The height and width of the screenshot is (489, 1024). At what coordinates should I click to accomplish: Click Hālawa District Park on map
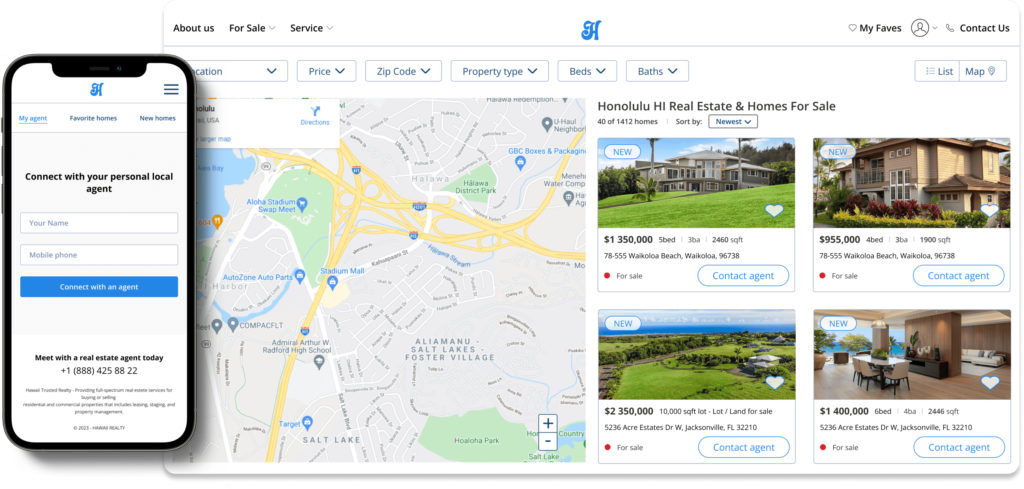[x=476, y=187]
